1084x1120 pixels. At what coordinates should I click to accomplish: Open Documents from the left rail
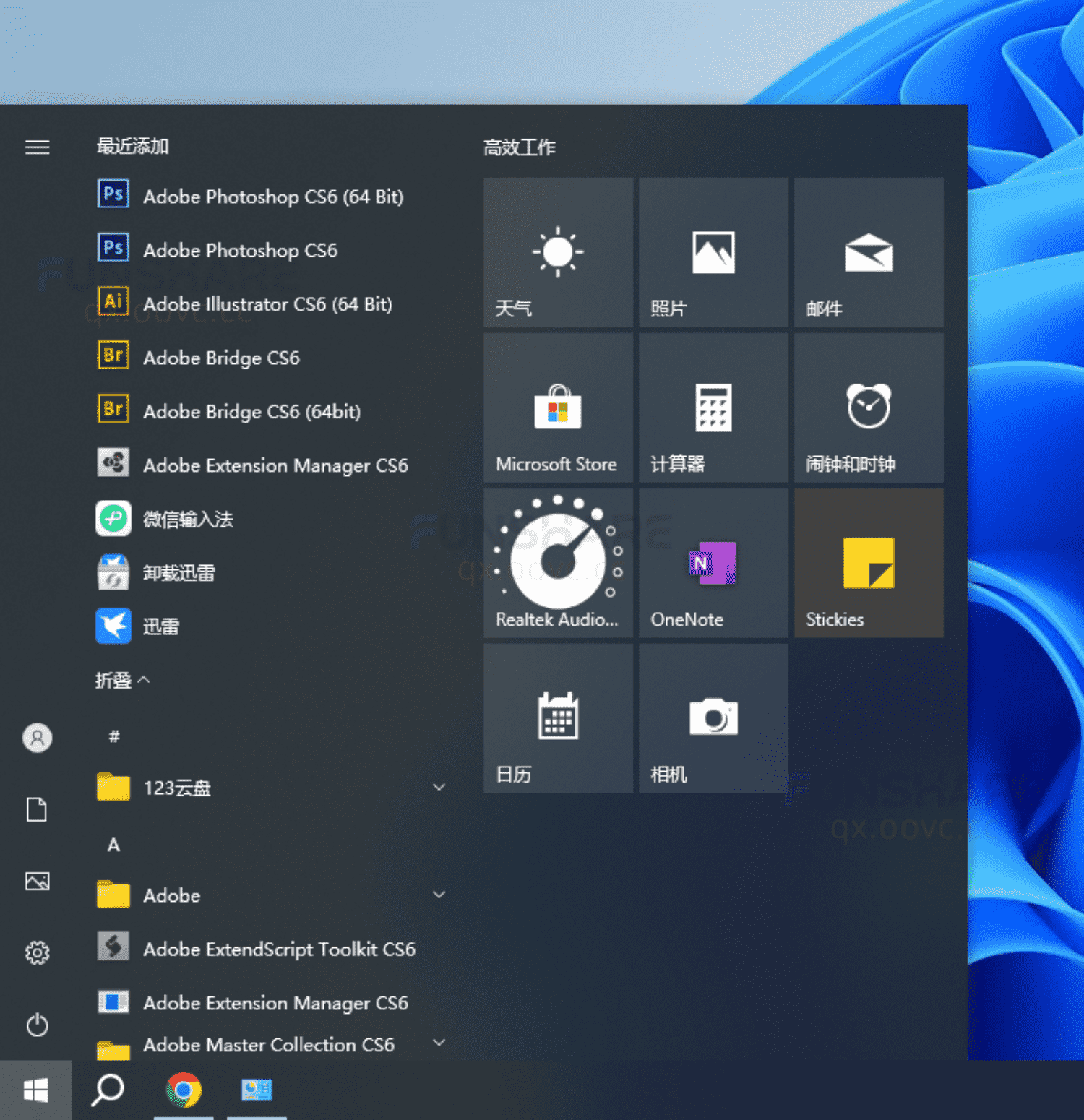(38, 809)
